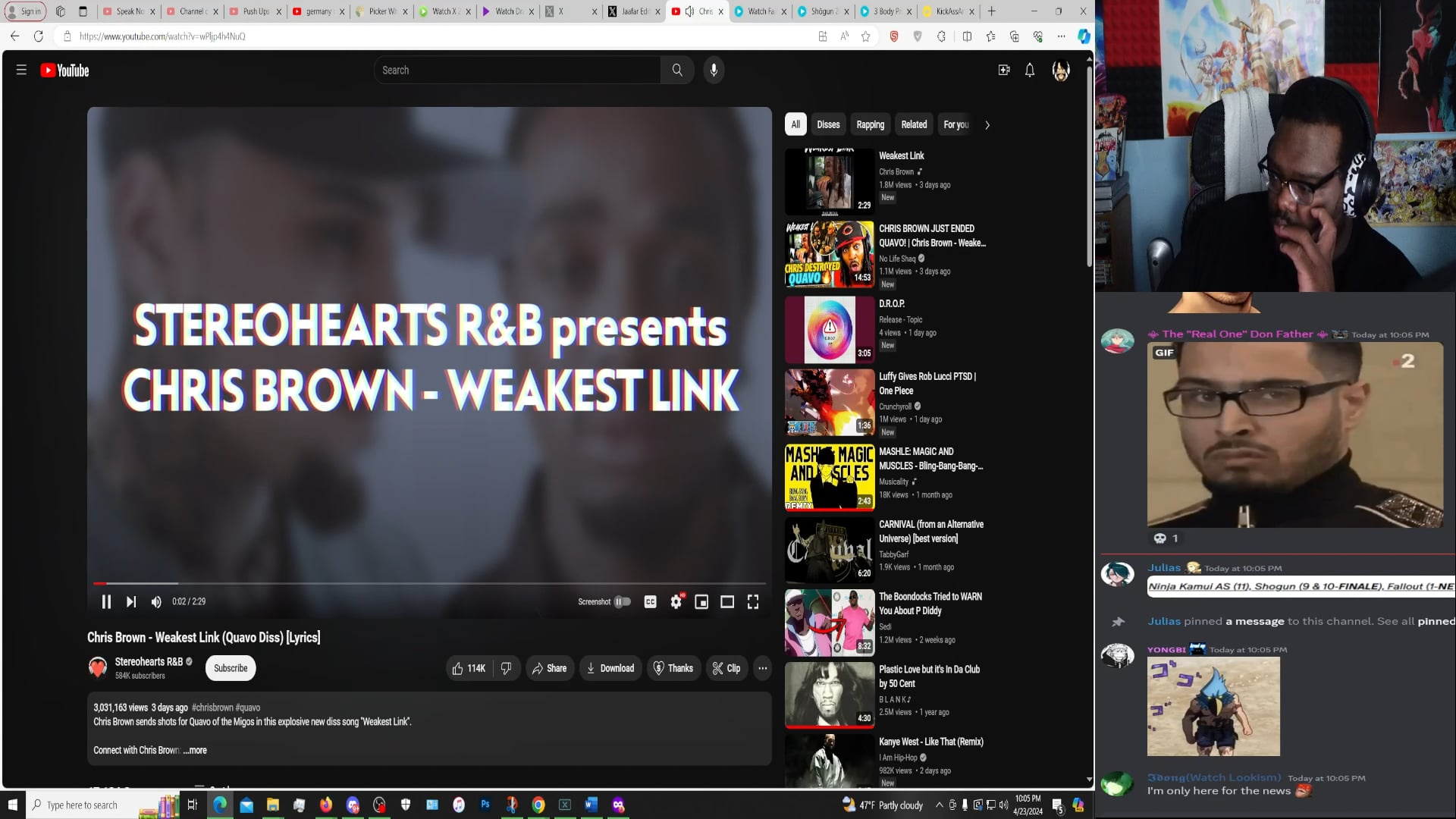Seek using the video progress bar
Viewport: 1456px width, 819px height.
pos(429,583)
